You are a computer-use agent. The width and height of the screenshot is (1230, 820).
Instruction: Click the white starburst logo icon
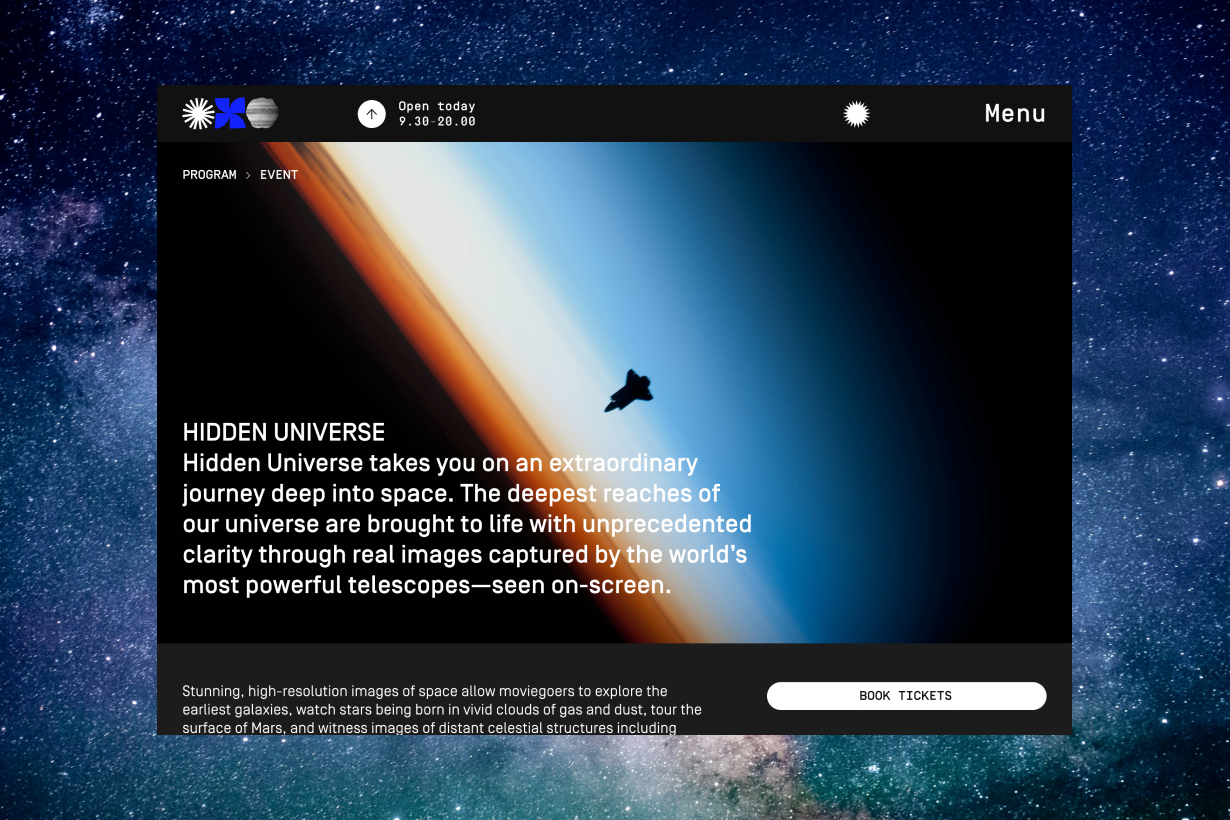pyautogui.click(x=197, y=114)
